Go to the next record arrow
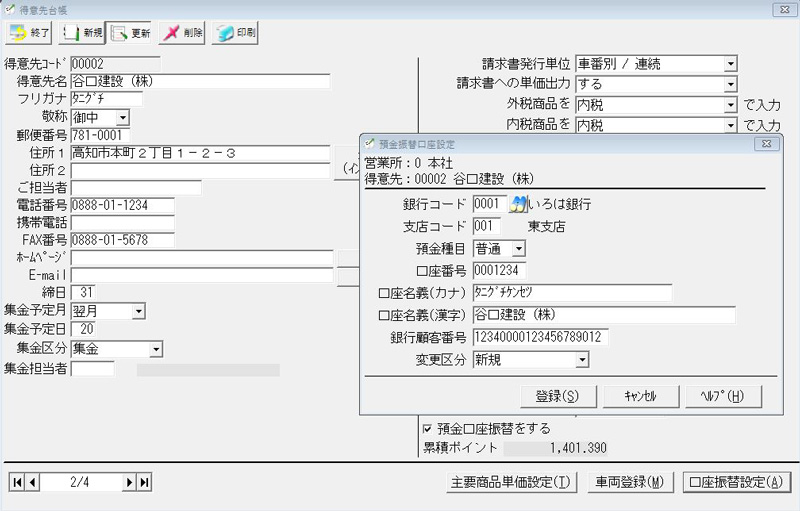 [x=129, y=483]
